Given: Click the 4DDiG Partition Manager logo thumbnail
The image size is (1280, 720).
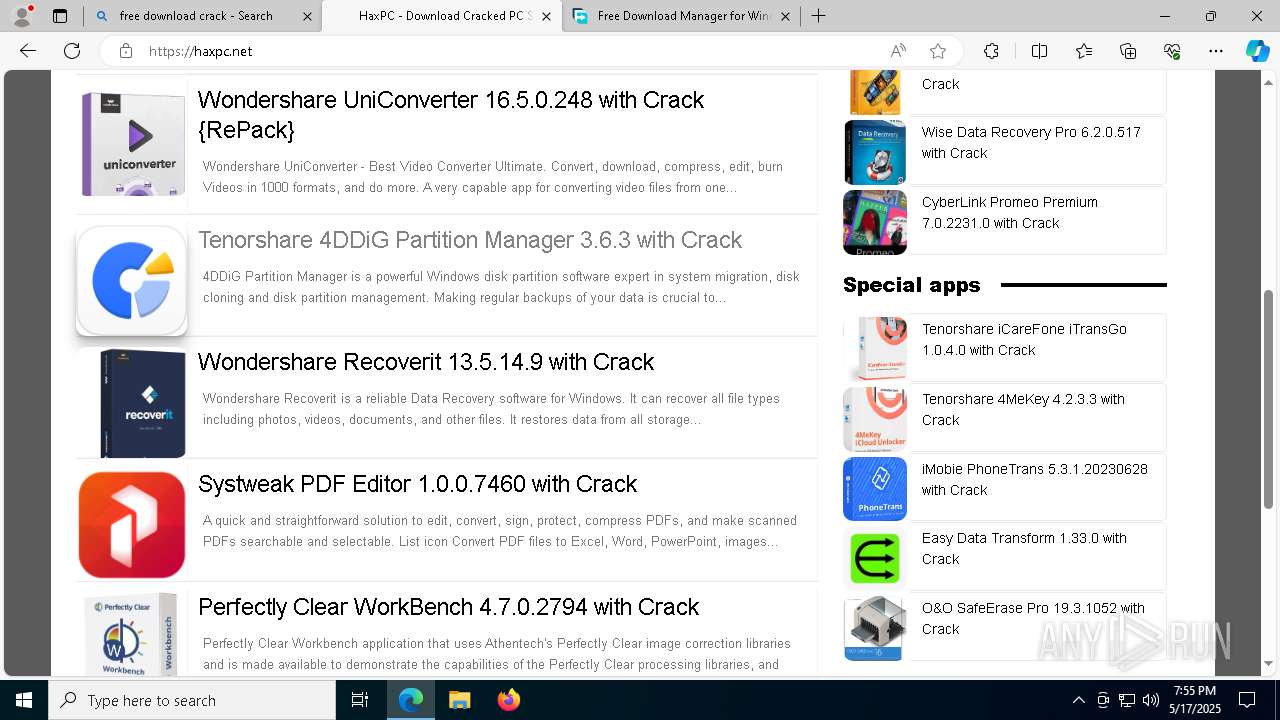Looking at the screenshot, I should point(132,281).
